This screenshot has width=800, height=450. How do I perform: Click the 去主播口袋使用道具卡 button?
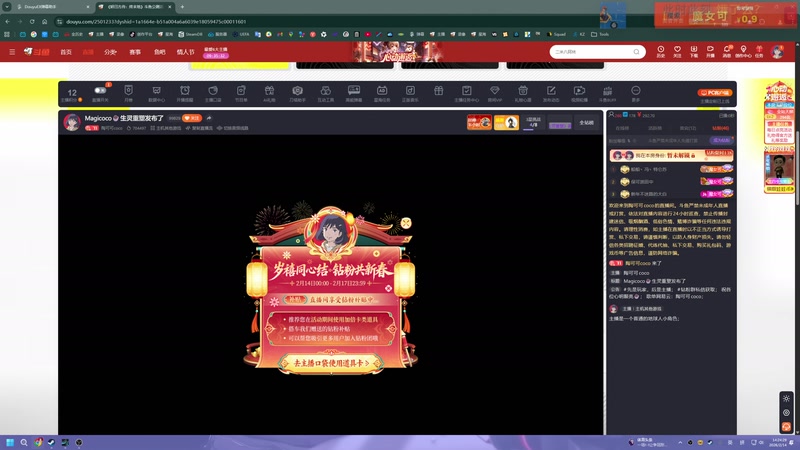coord(331,363)
